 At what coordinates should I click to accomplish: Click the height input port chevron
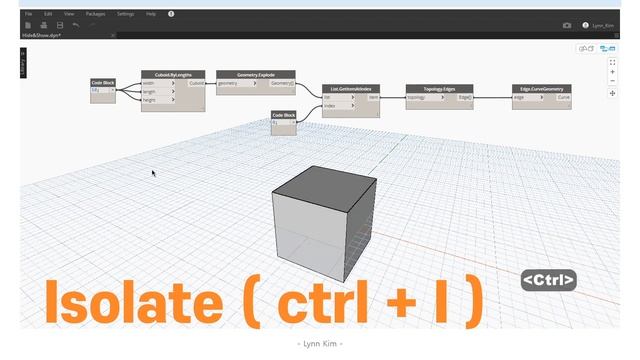pos(173,100)
